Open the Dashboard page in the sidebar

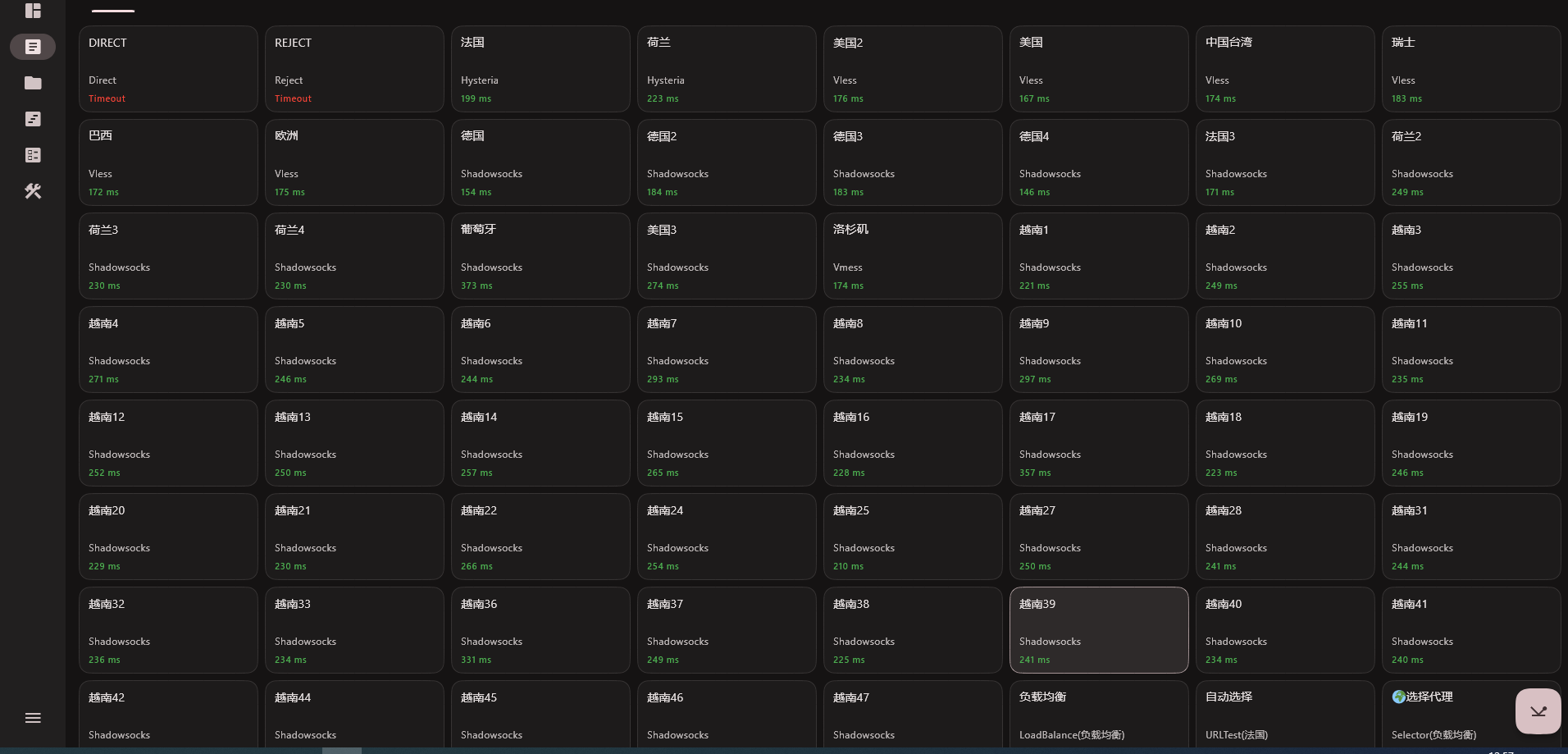click(33, 11)
